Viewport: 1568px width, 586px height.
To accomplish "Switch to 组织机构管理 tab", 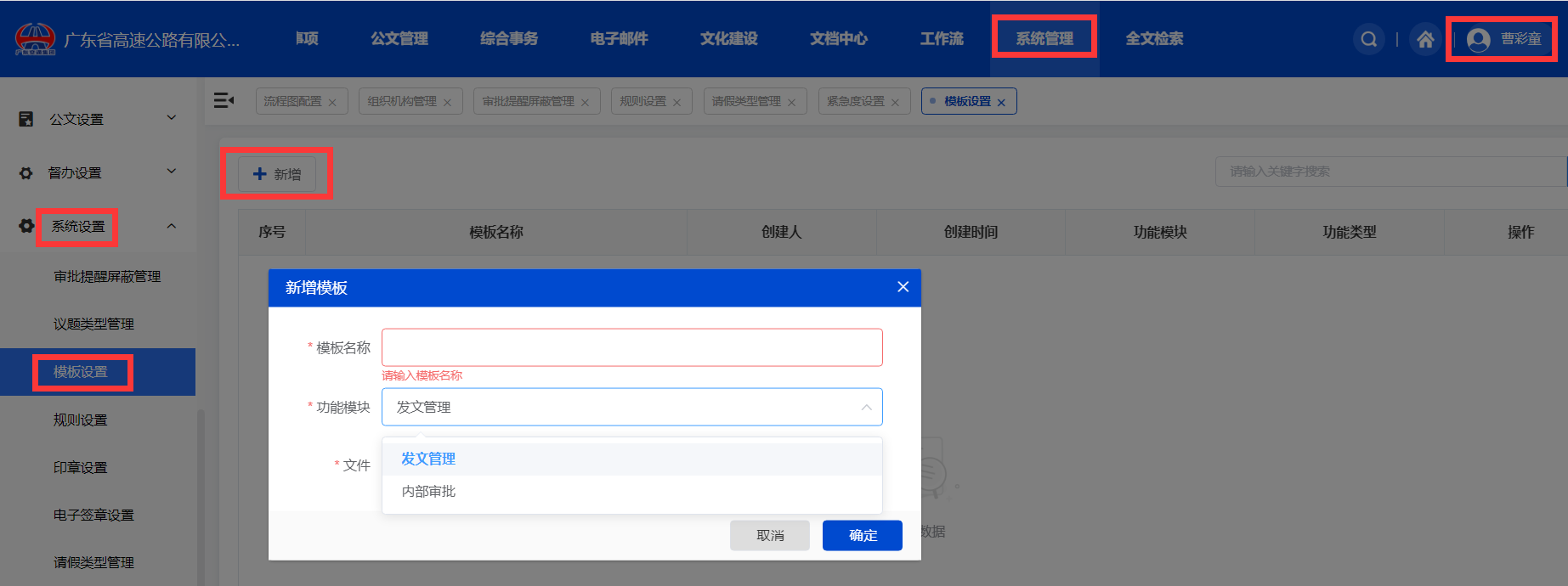I will 402,101.
